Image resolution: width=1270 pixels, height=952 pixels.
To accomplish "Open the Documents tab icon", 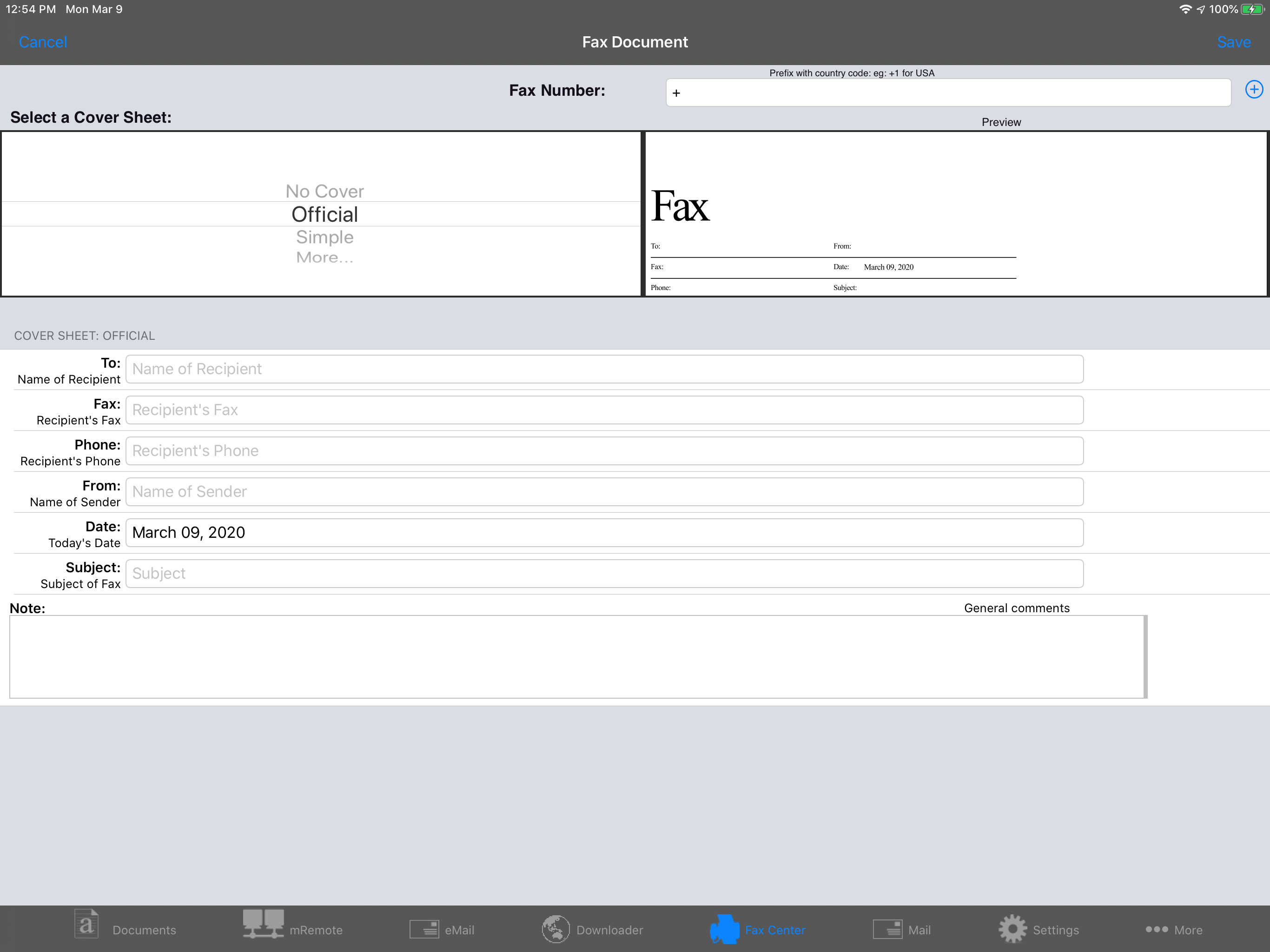I will coord(86,925).
